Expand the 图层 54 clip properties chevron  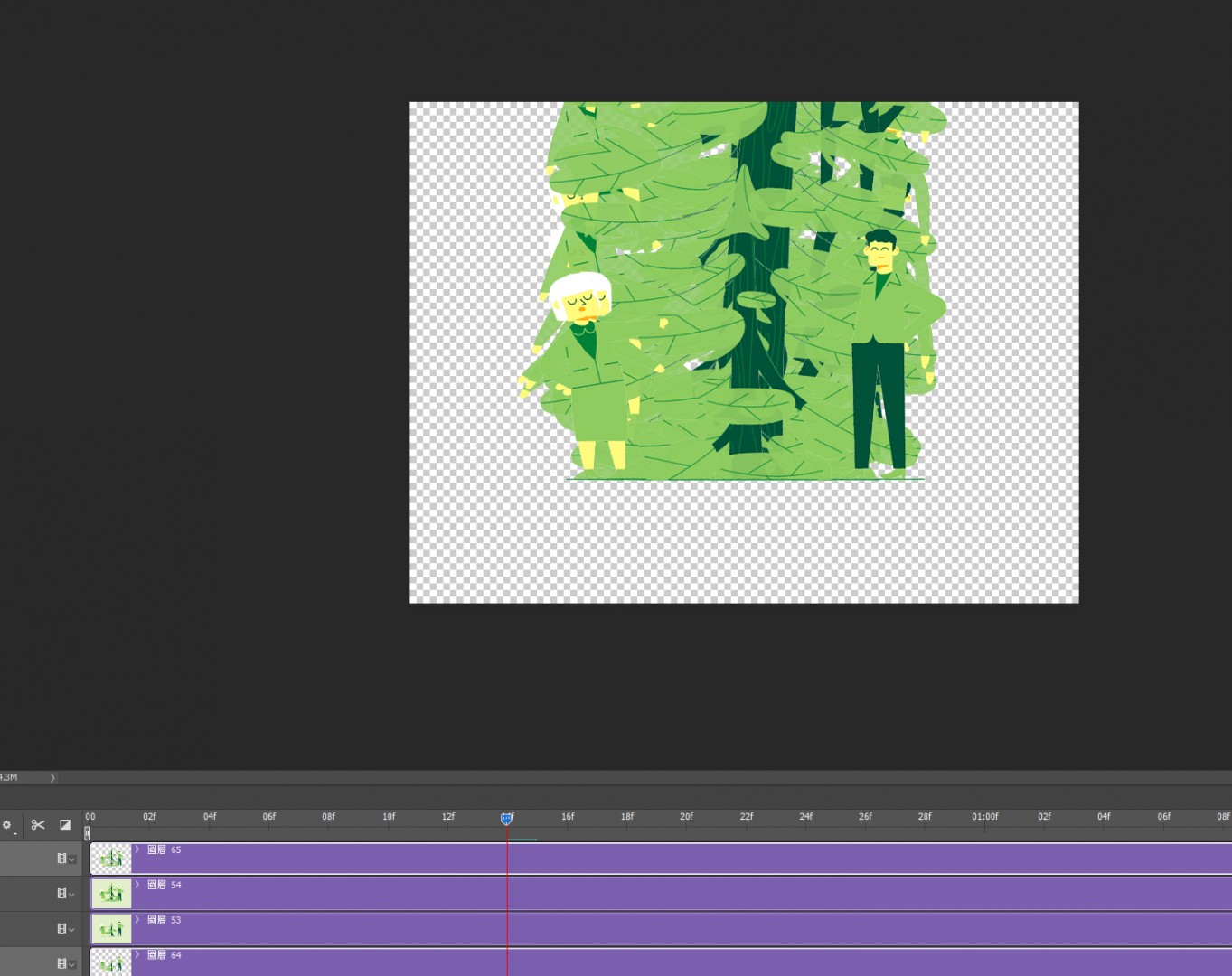point(137,885)
